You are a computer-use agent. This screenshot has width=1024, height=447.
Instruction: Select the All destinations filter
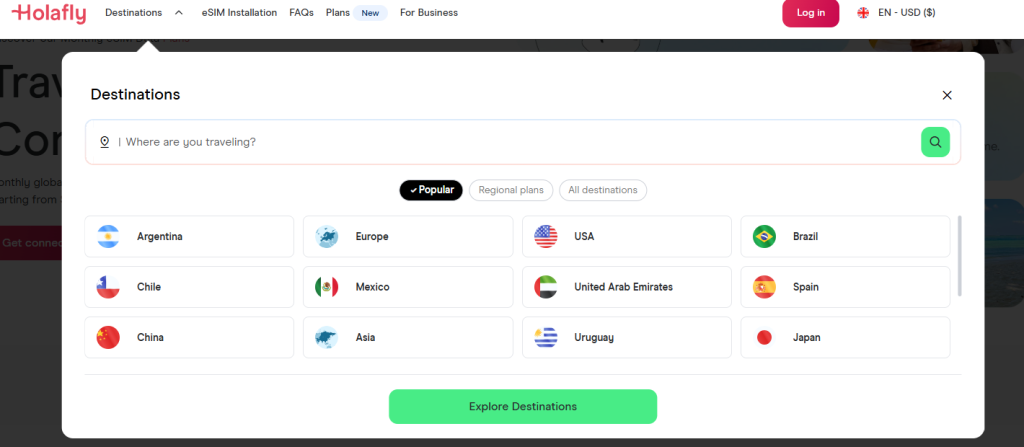[603, 190]
